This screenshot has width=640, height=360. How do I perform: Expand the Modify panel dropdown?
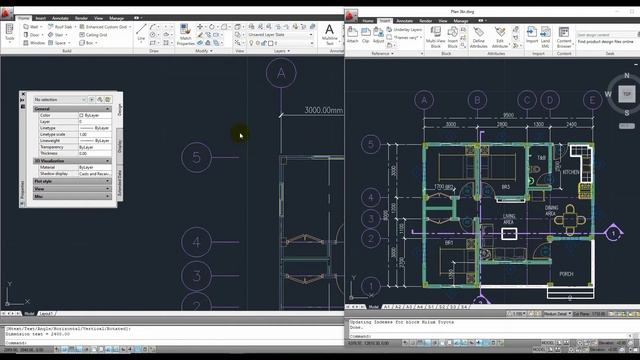(204, 51)
